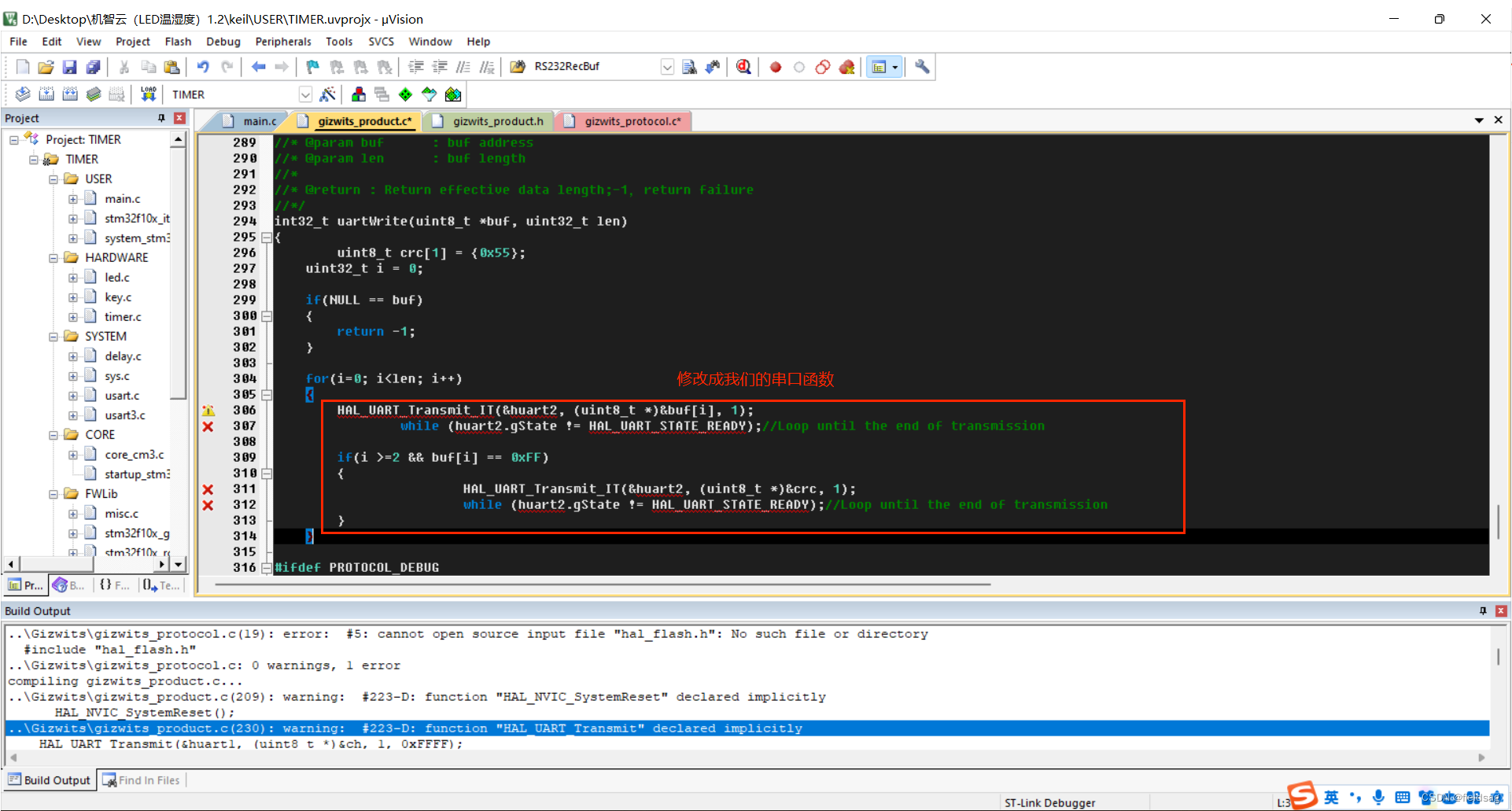Open the Functions tab in Project panel

pos(115,585)
